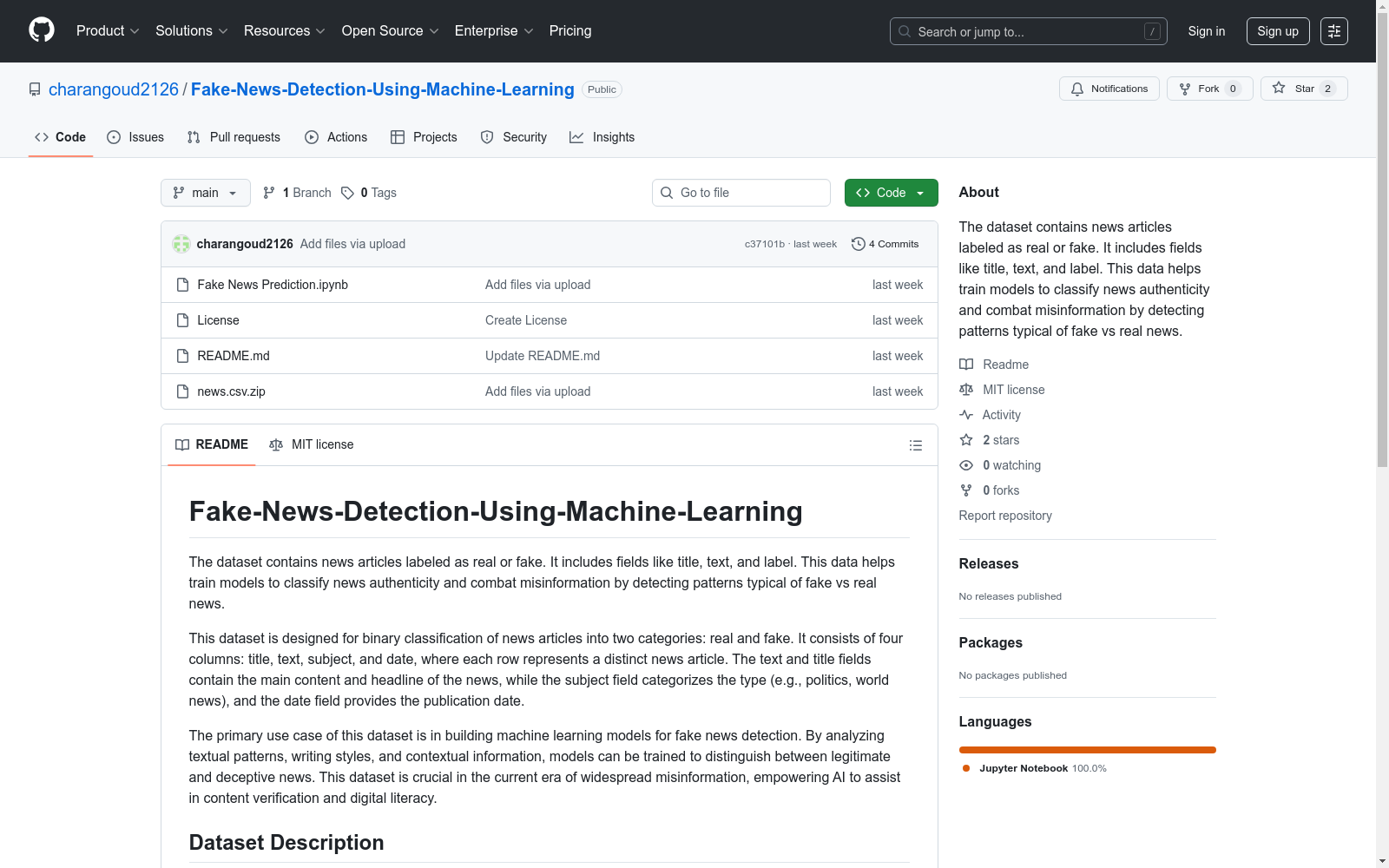
Task: Open the Pull requests tab
Action: [234, 137]
